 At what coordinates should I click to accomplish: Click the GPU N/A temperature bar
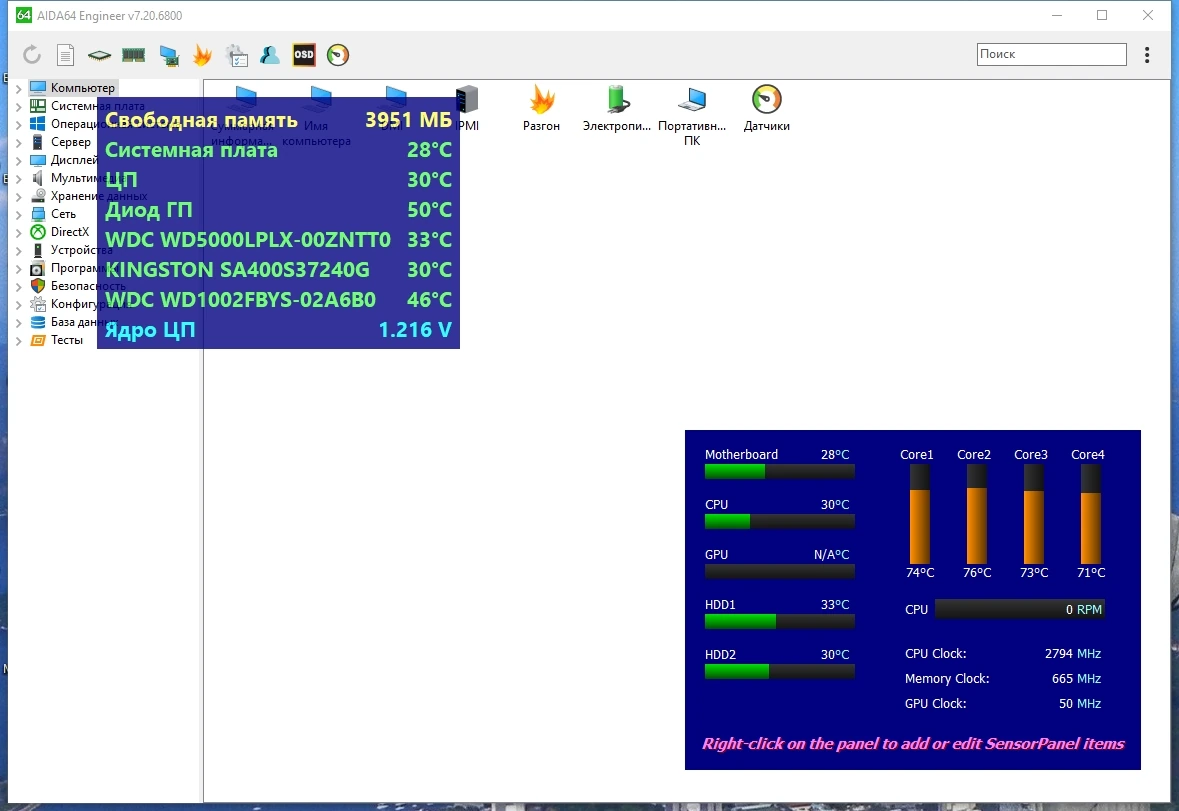(780, 572)
